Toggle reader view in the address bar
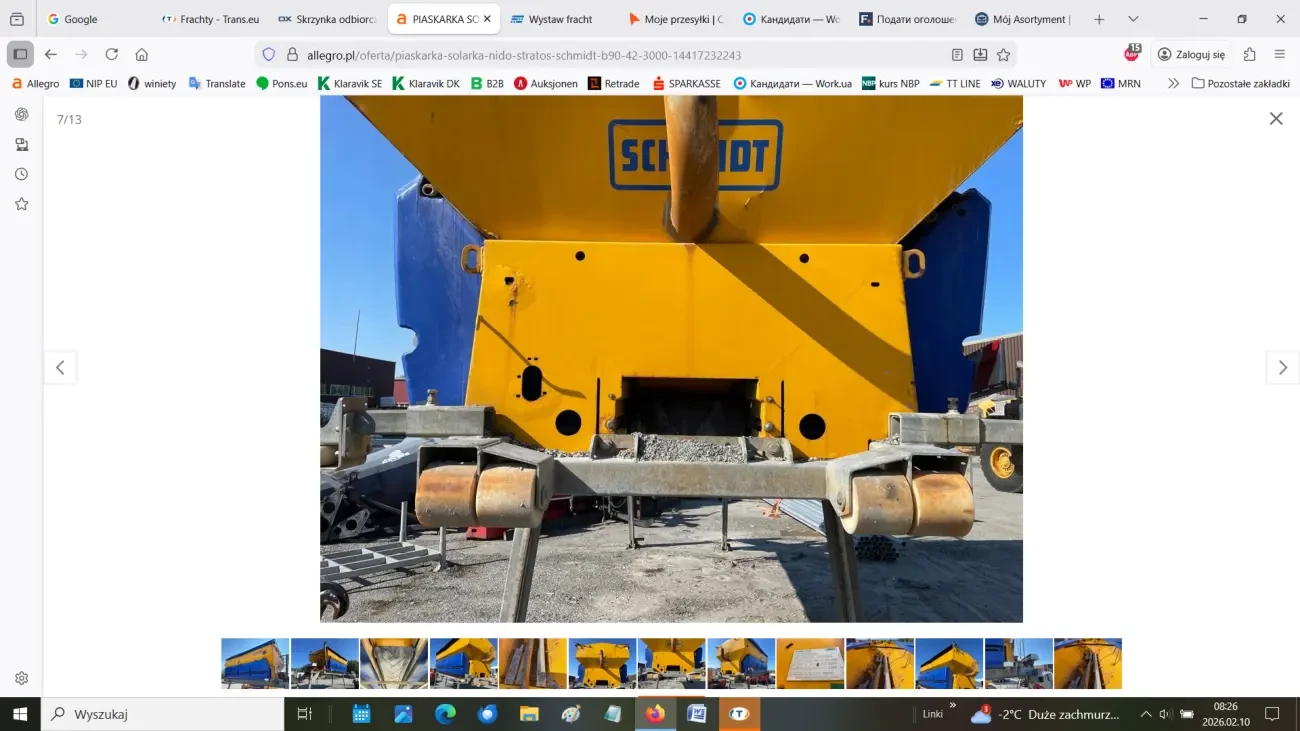 (957, 55)
